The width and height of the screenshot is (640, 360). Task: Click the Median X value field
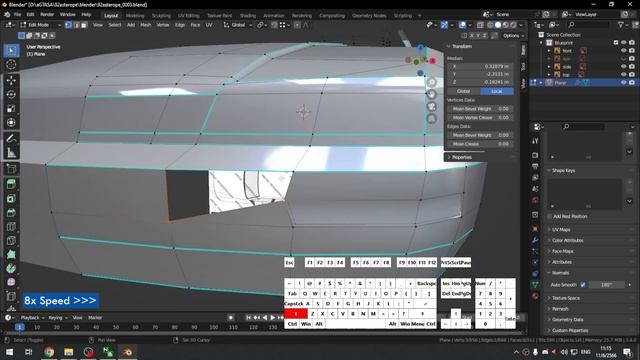click(x=480, y=66)
